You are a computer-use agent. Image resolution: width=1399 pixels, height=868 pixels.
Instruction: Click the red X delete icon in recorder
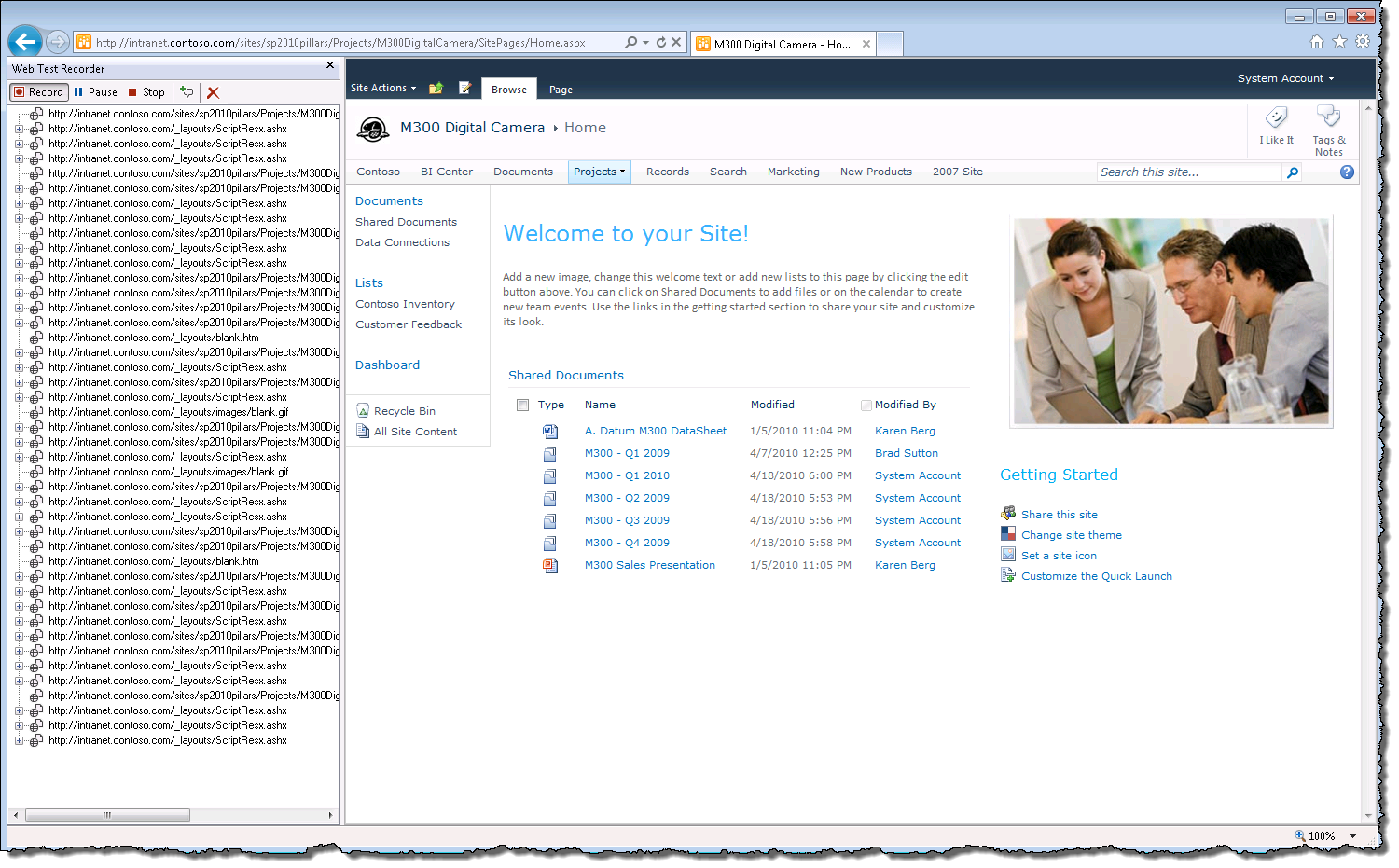(x=213, y=92)
